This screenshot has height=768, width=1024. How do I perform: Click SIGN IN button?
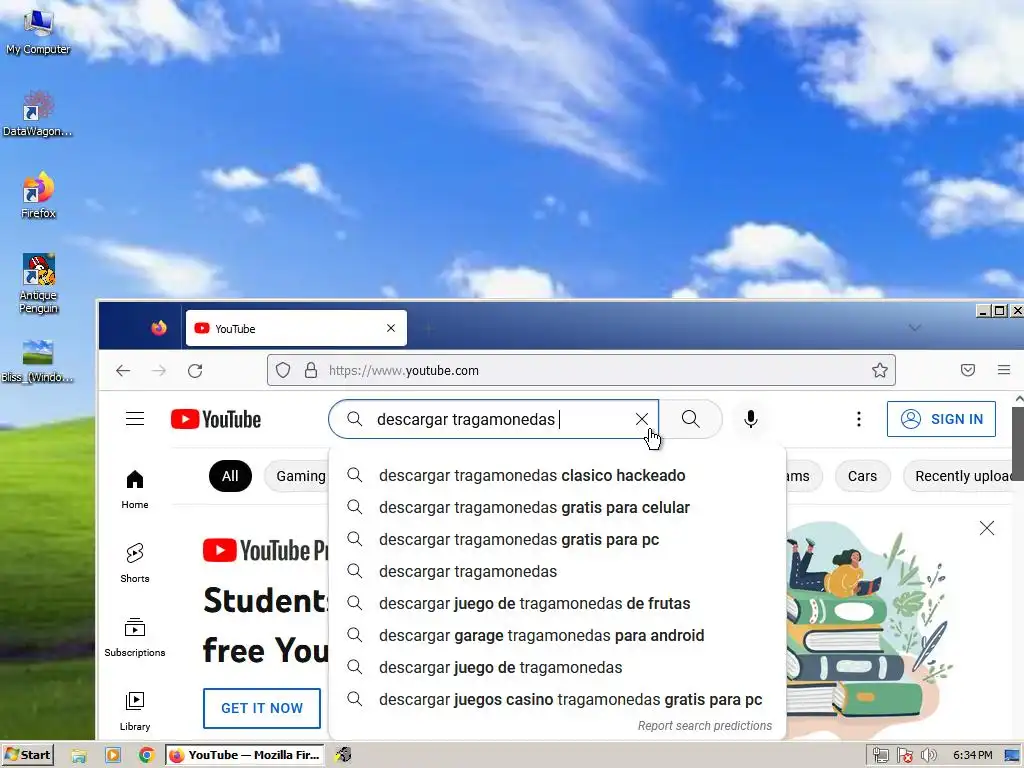[x=941, y=419]
